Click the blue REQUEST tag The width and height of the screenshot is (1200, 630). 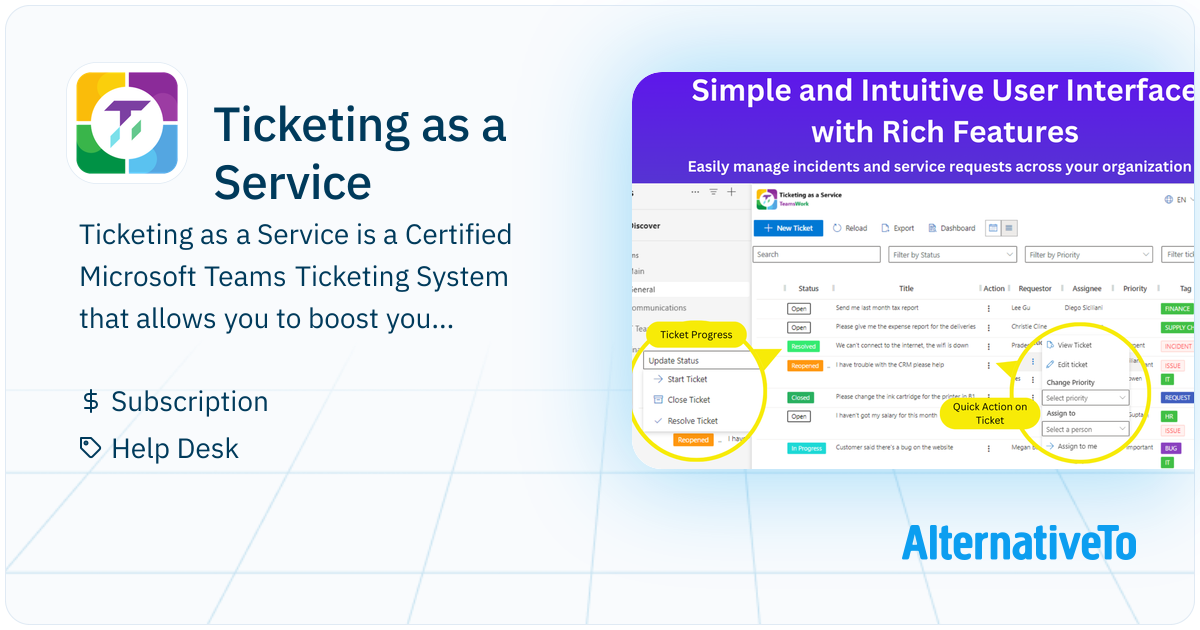point(1177,397)
